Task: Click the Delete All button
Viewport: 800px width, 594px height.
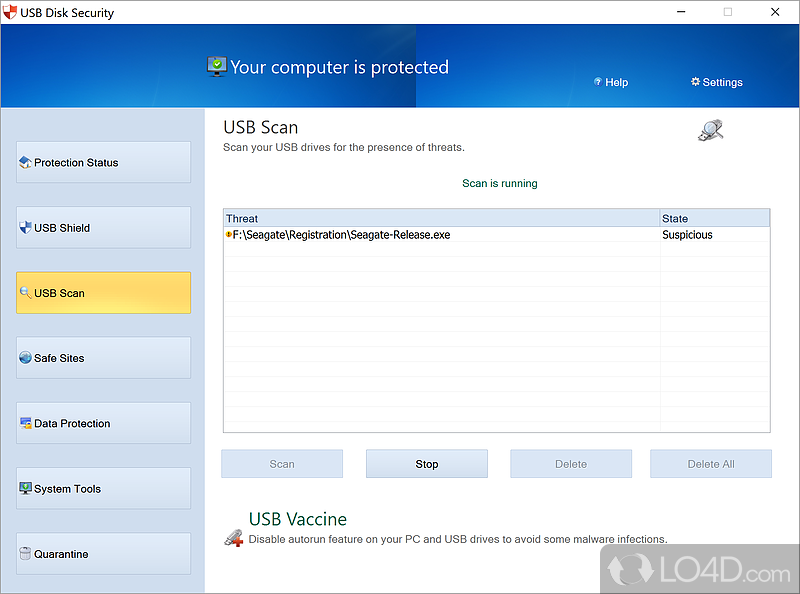Action: [711, 464]
